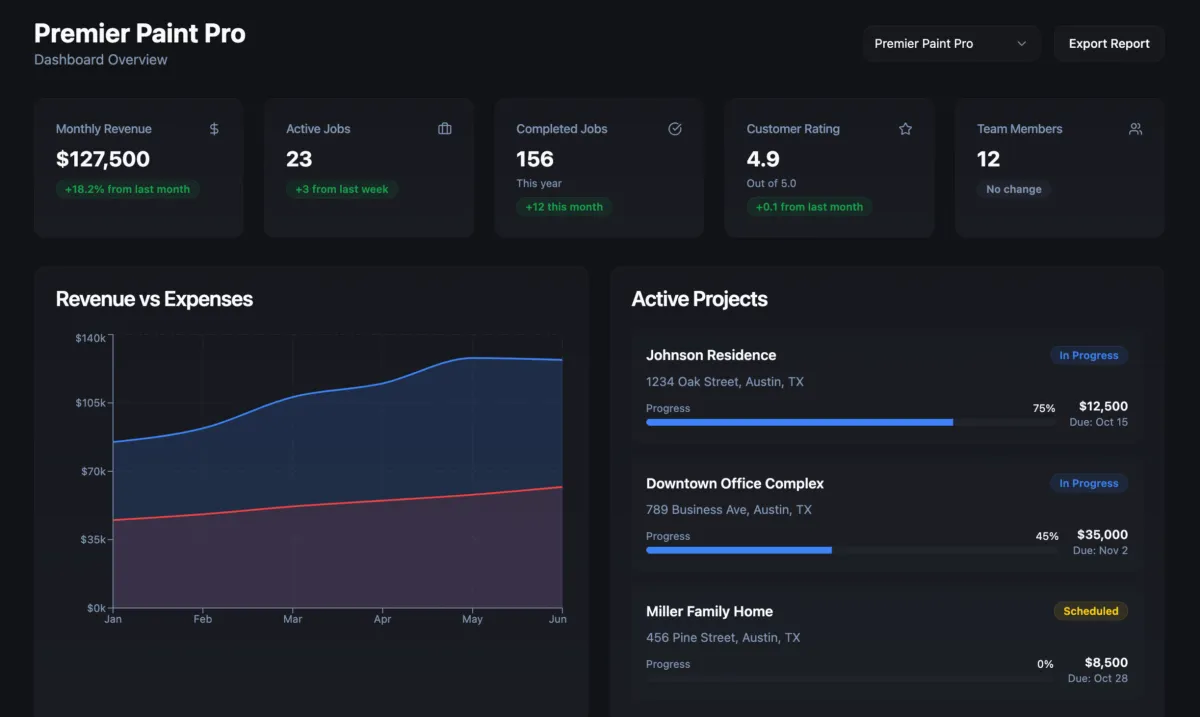Click the In Progress badge on Johnson Residence

click(x=1088, y=355)
